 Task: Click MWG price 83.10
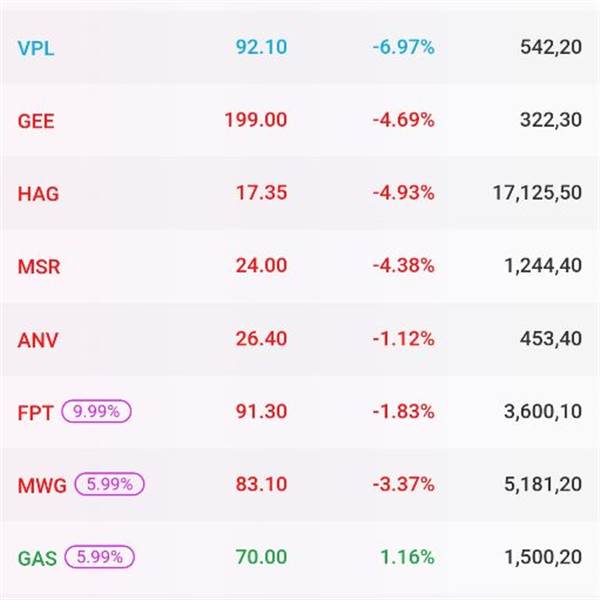[261, 485]
